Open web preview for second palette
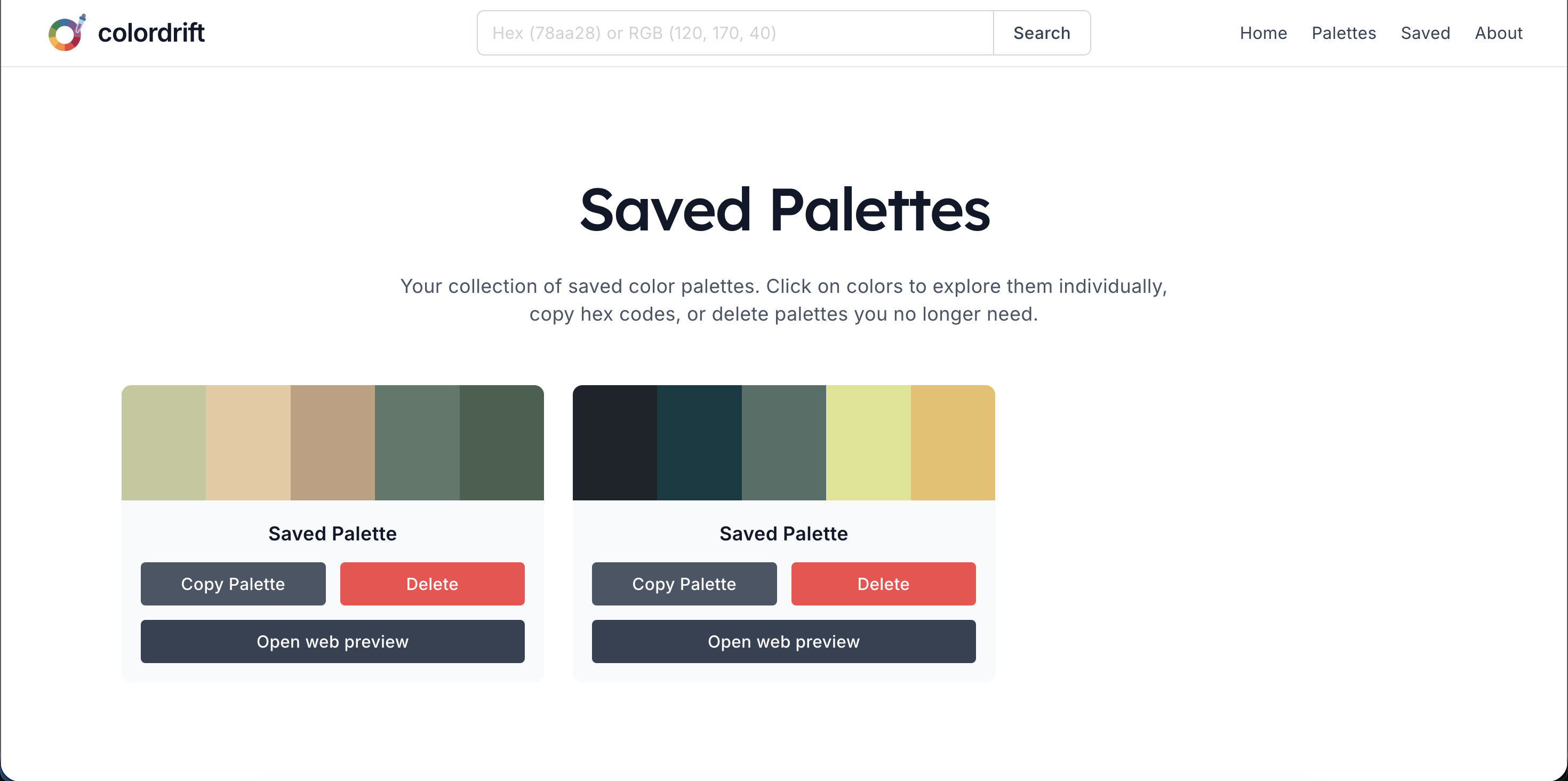The height and width of the screenshot is (781, 1568). coord(783,641)
